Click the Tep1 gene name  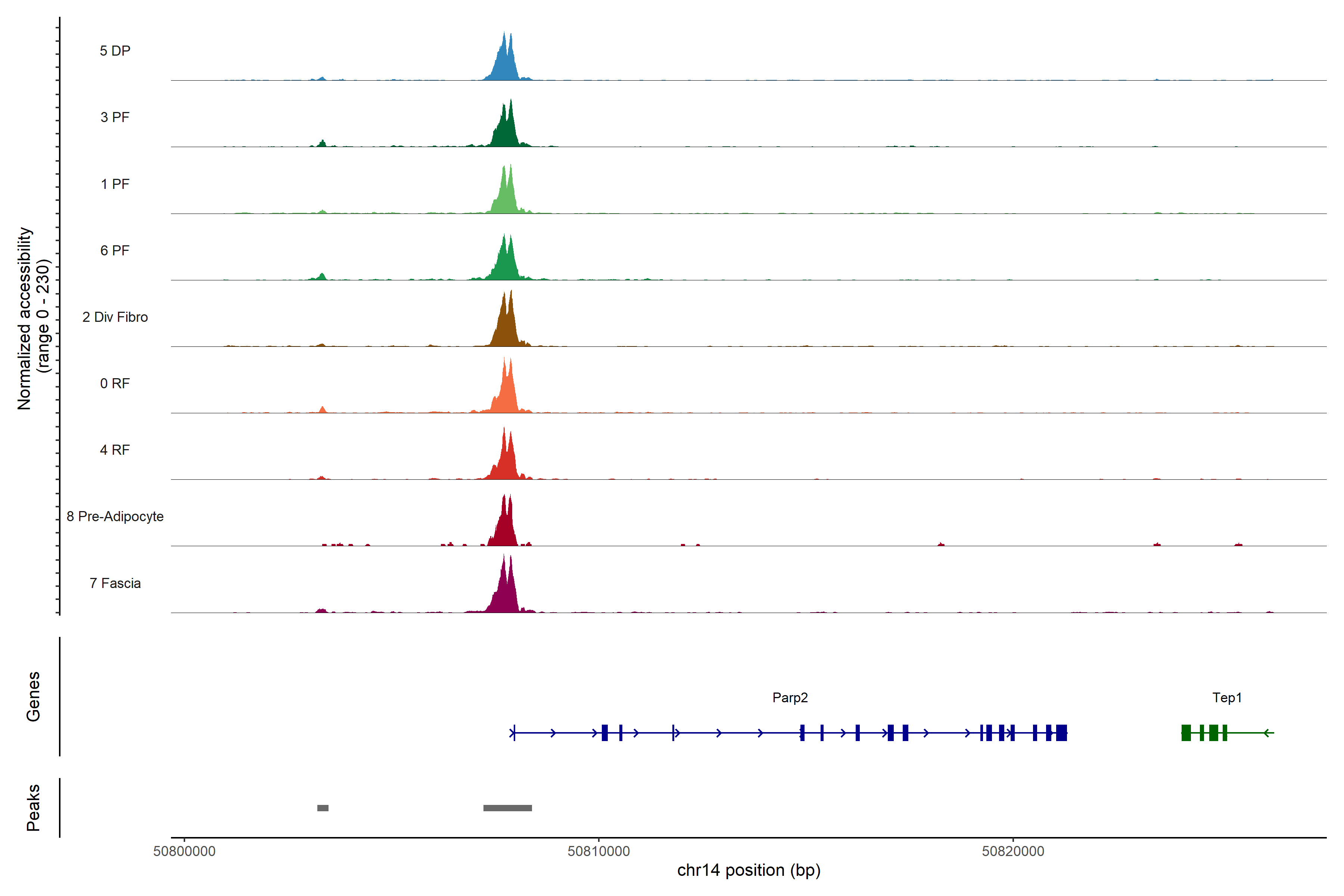tap(1227, 698)
